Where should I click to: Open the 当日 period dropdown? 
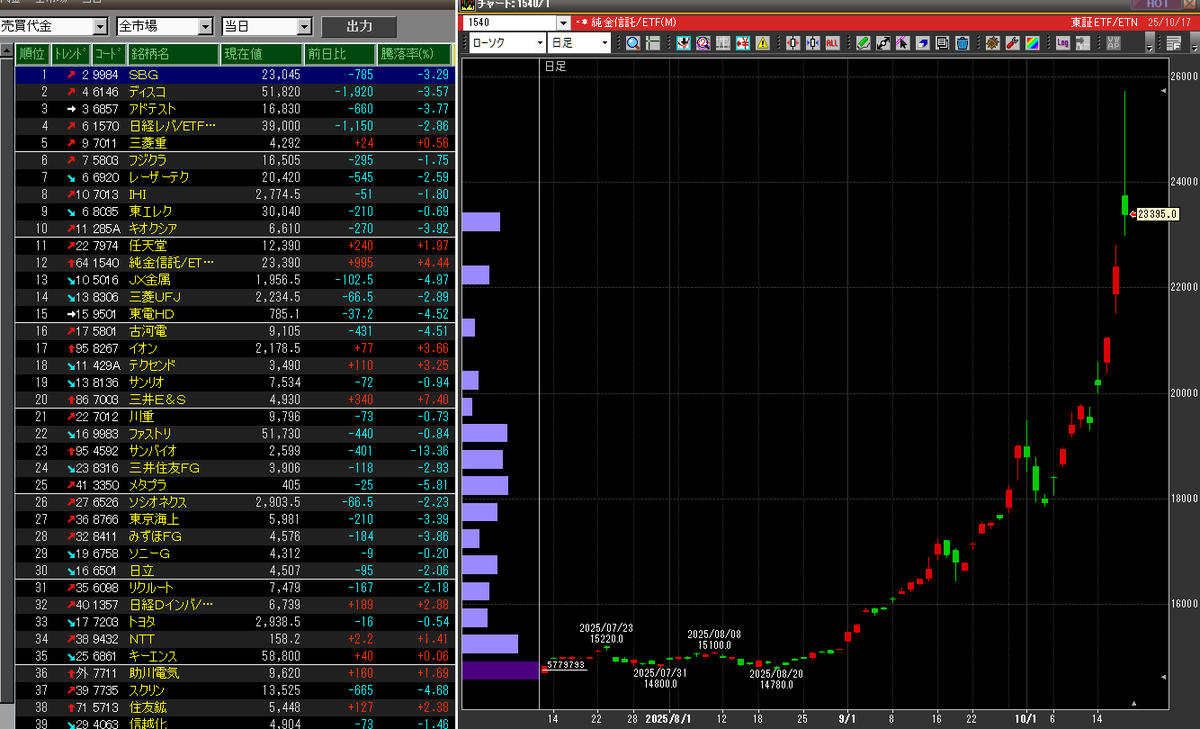click(266, 26)
